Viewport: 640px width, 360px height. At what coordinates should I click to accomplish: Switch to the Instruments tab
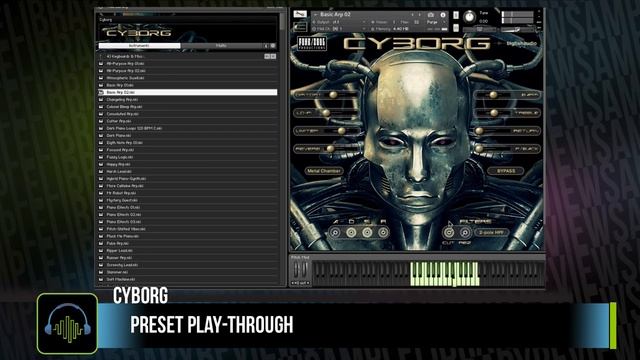pos(139,46)
